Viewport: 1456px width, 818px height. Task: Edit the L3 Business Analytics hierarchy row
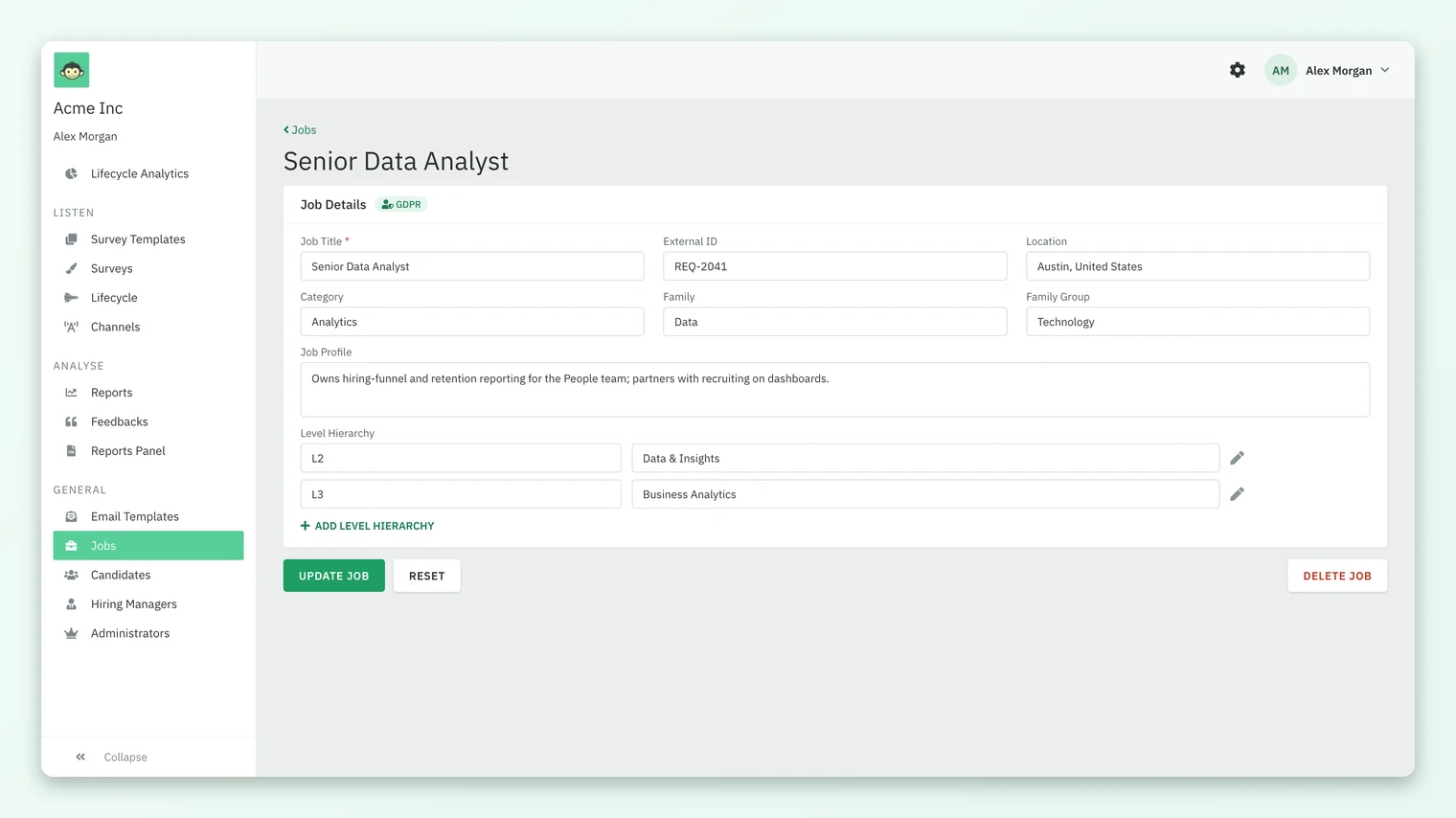click(1237, 494)
